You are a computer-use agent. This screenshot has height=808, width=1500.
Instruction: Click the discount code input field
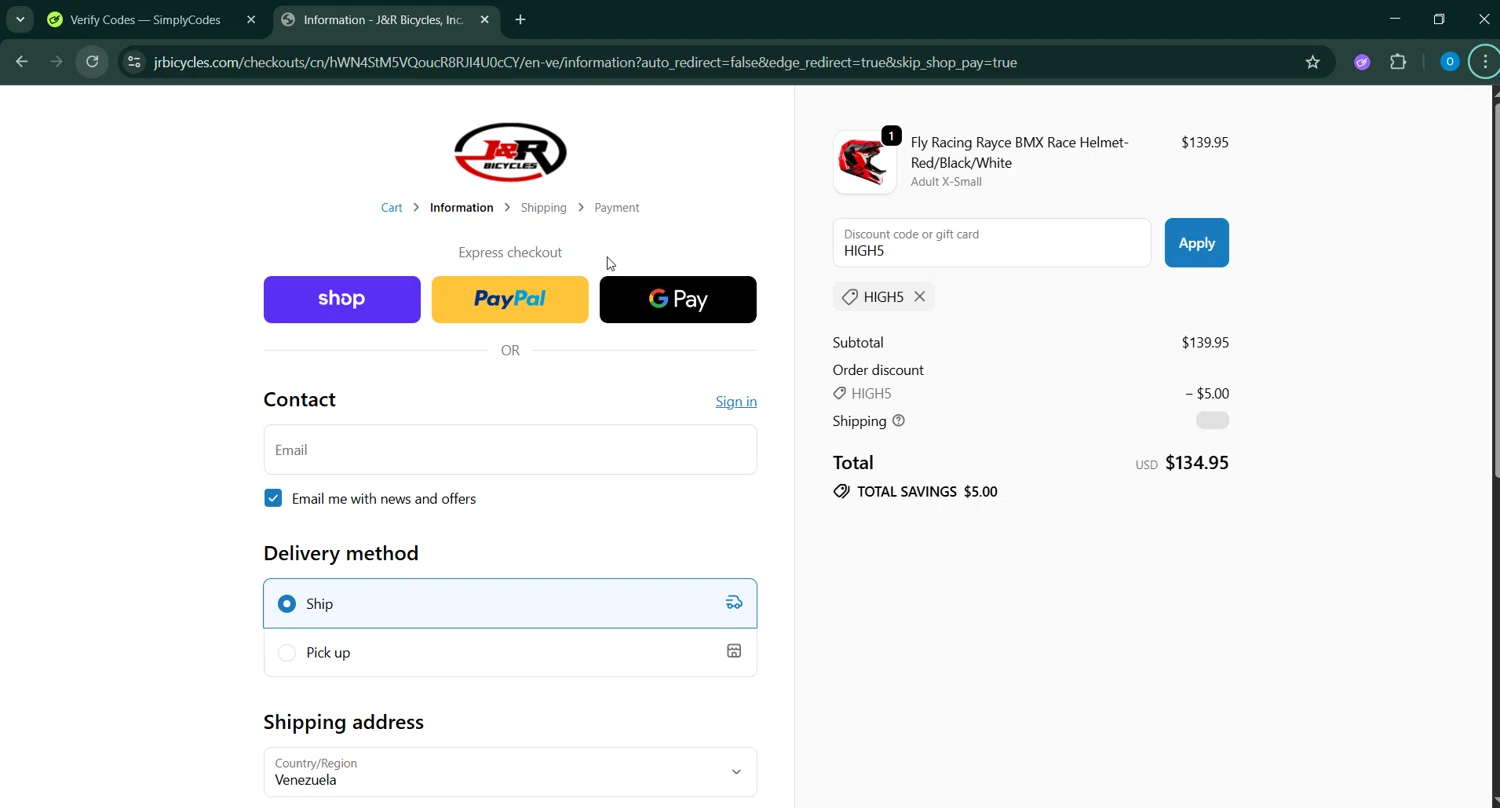point(992,243)
